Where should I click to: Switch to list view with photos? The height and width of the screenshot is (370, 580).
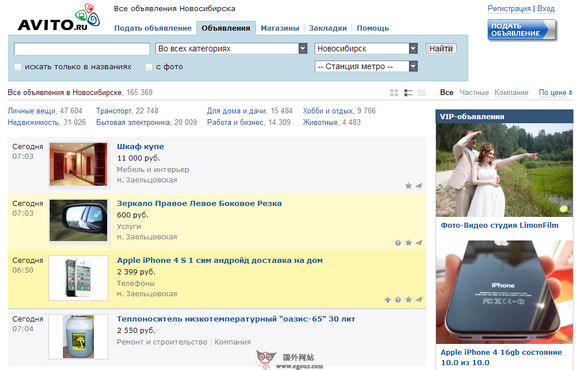click(x=408, y=92)
